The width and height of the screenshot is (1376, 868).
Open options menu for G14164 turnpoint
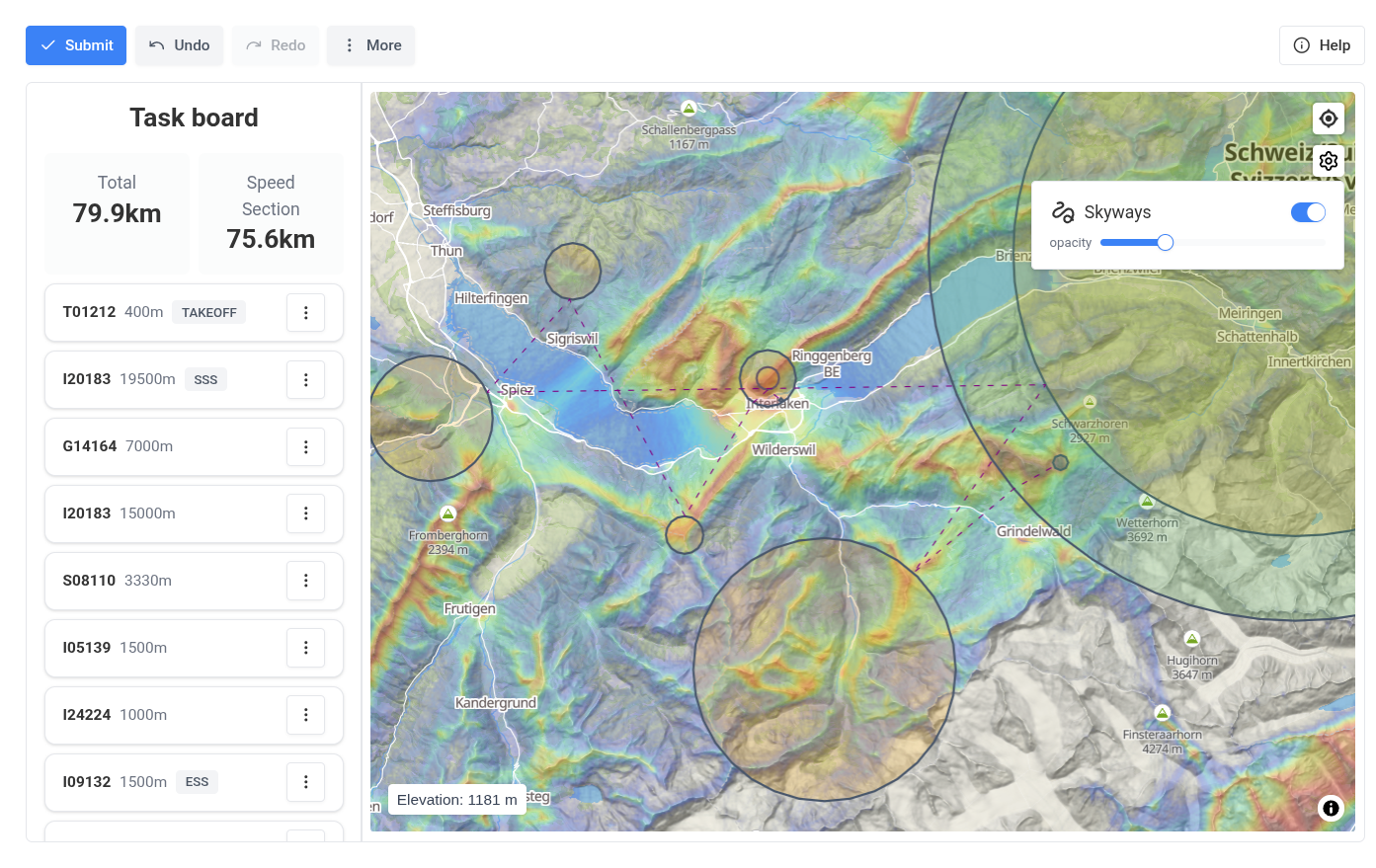click(x=306, y=447)
